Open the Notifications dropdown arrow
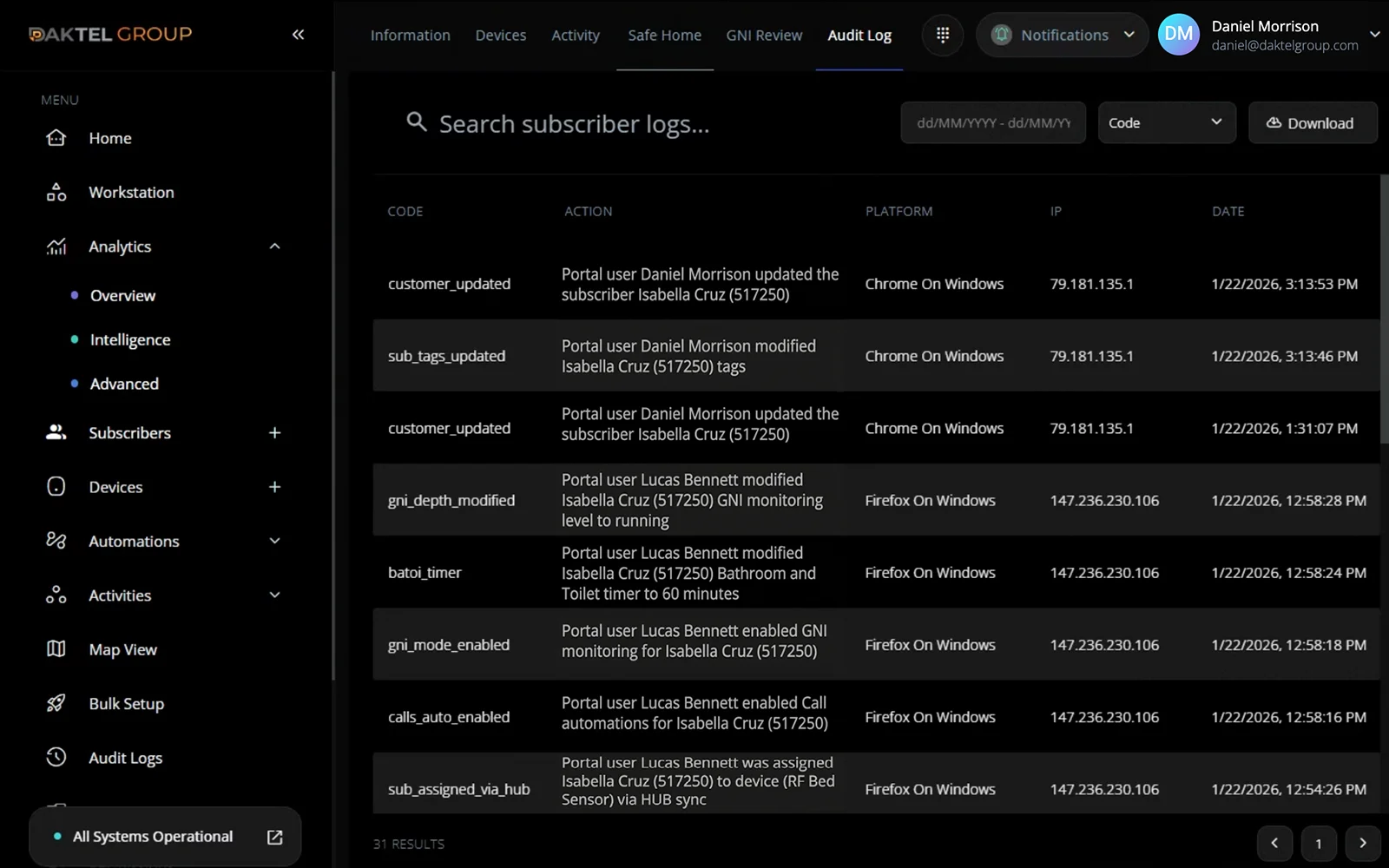The image size is (1389, 868). [1129, 35]
